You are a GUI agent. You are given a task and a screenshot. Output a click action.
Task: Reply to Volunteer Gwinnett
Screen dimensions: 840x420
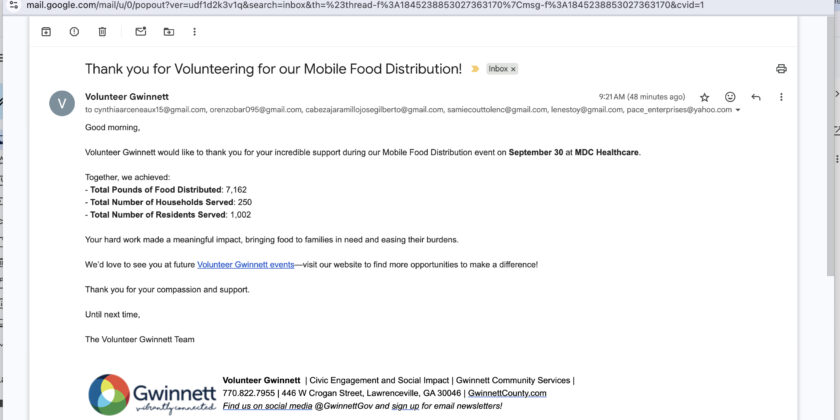[756, 97]
